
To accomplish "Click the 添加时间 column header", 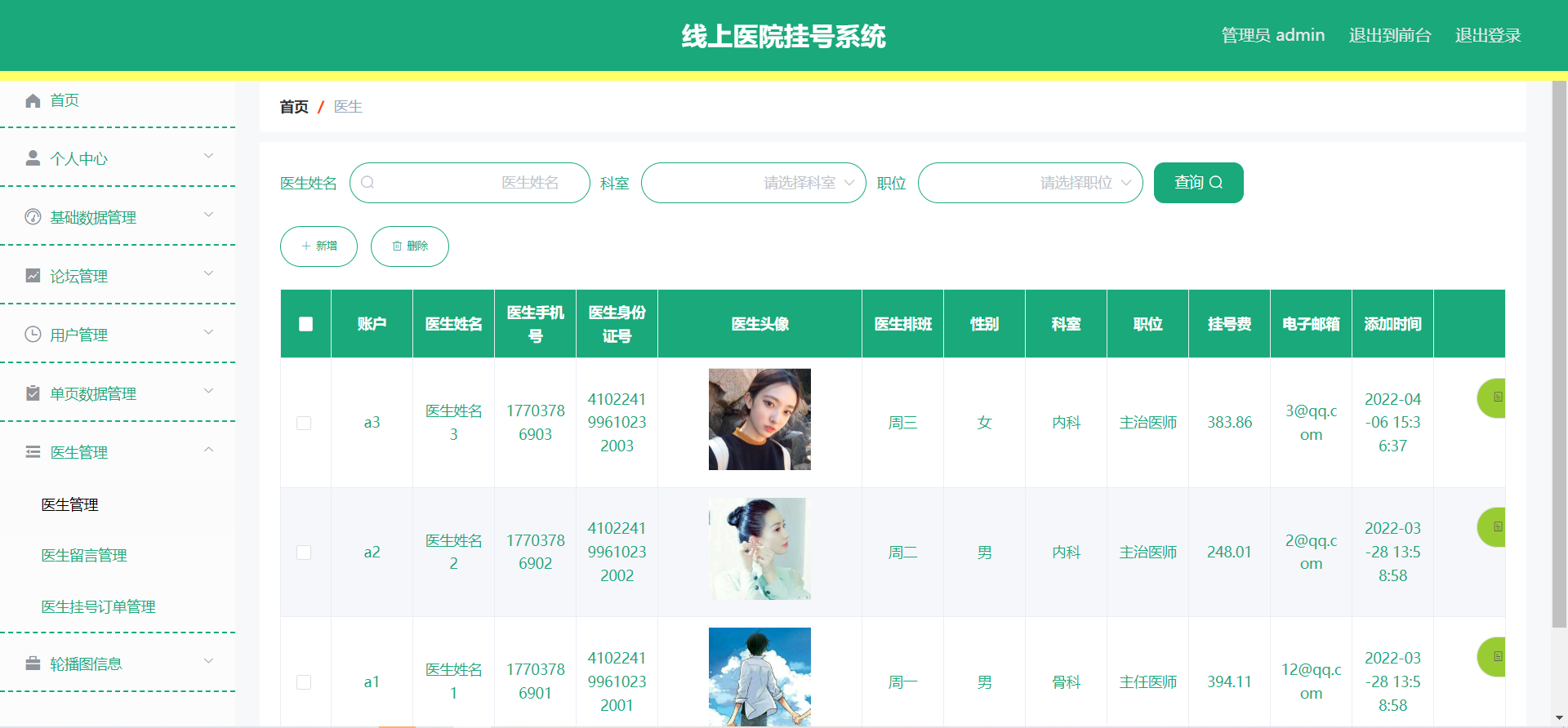I will [1392, 324].
